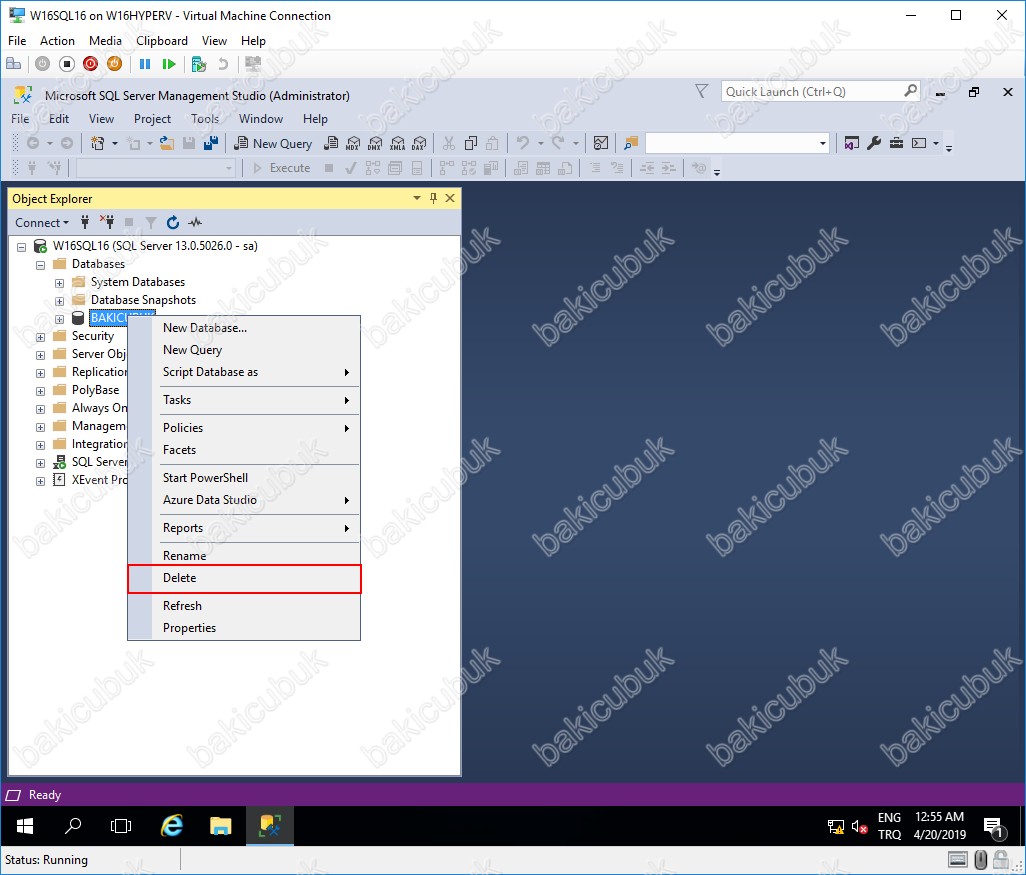This screenshot has height=875, width=1026.
Task: Select the PolyBase tree item
Action: (96, 390)
